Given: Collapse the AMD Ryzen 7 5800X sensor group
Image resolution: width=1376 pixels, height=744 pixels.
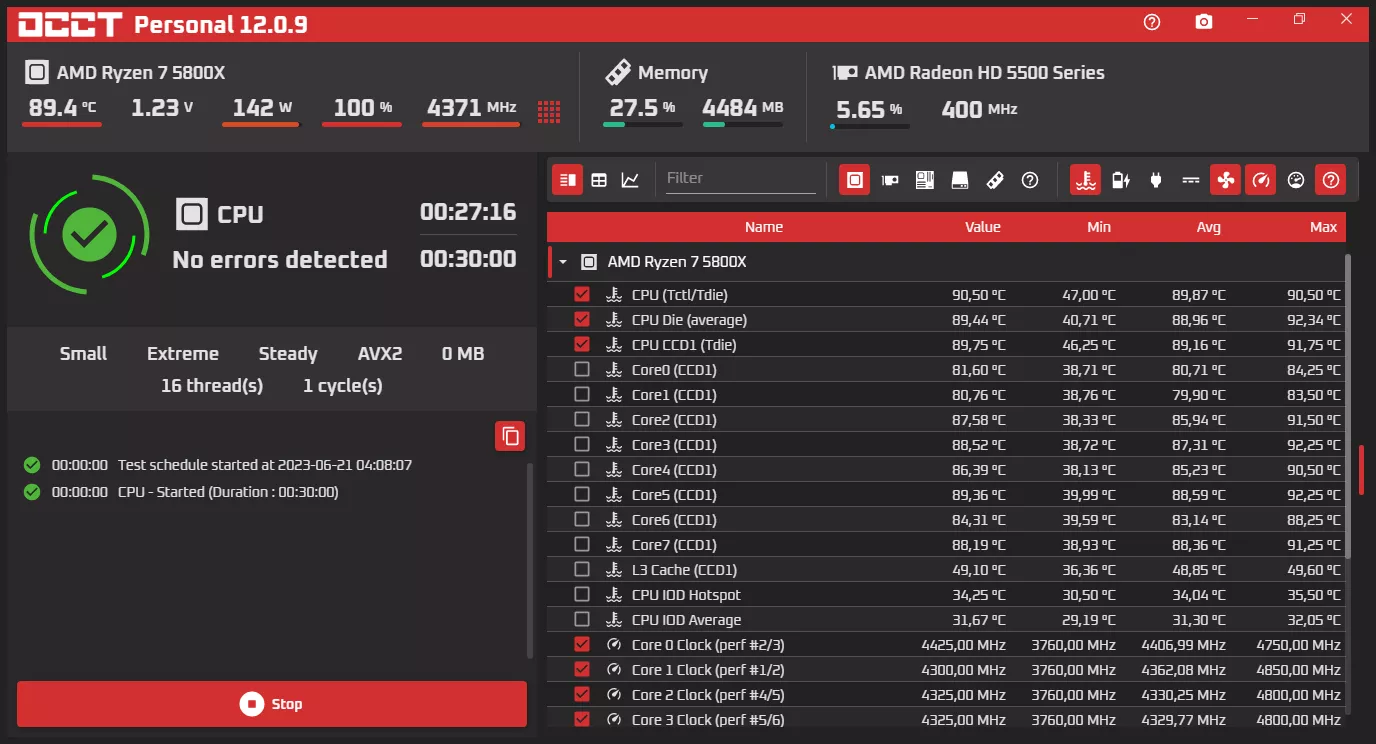Looking at the screenshot, I should (563, 262).
